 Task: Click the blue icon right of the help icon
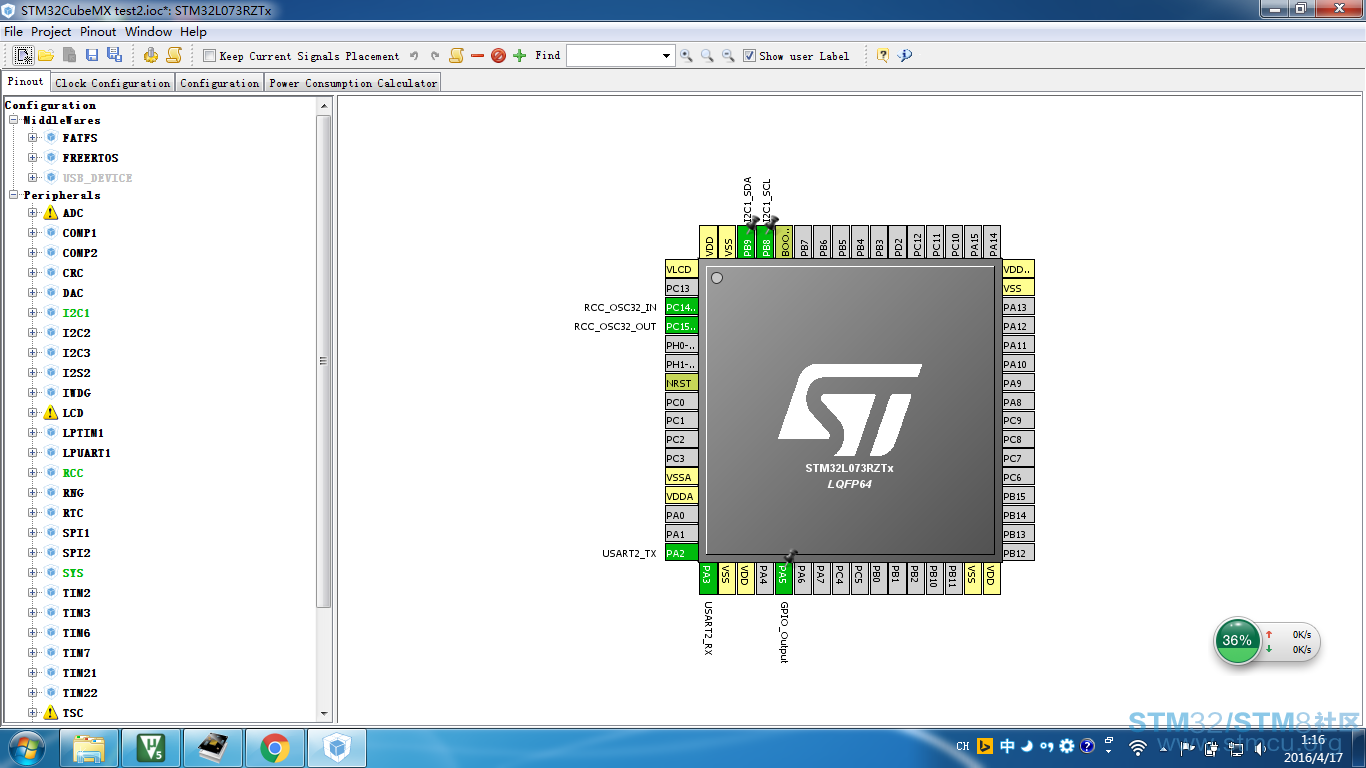click(x=905, y=56)
